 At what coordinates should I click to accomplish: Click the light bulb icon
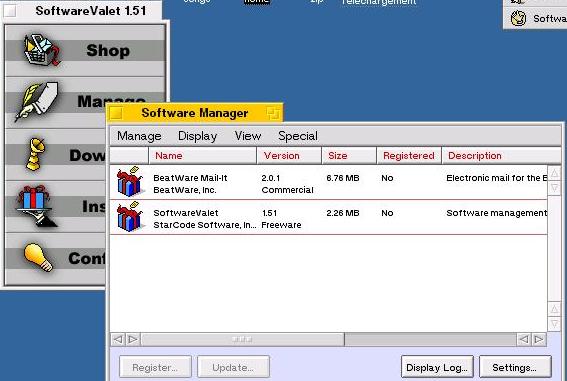[38, 257]
